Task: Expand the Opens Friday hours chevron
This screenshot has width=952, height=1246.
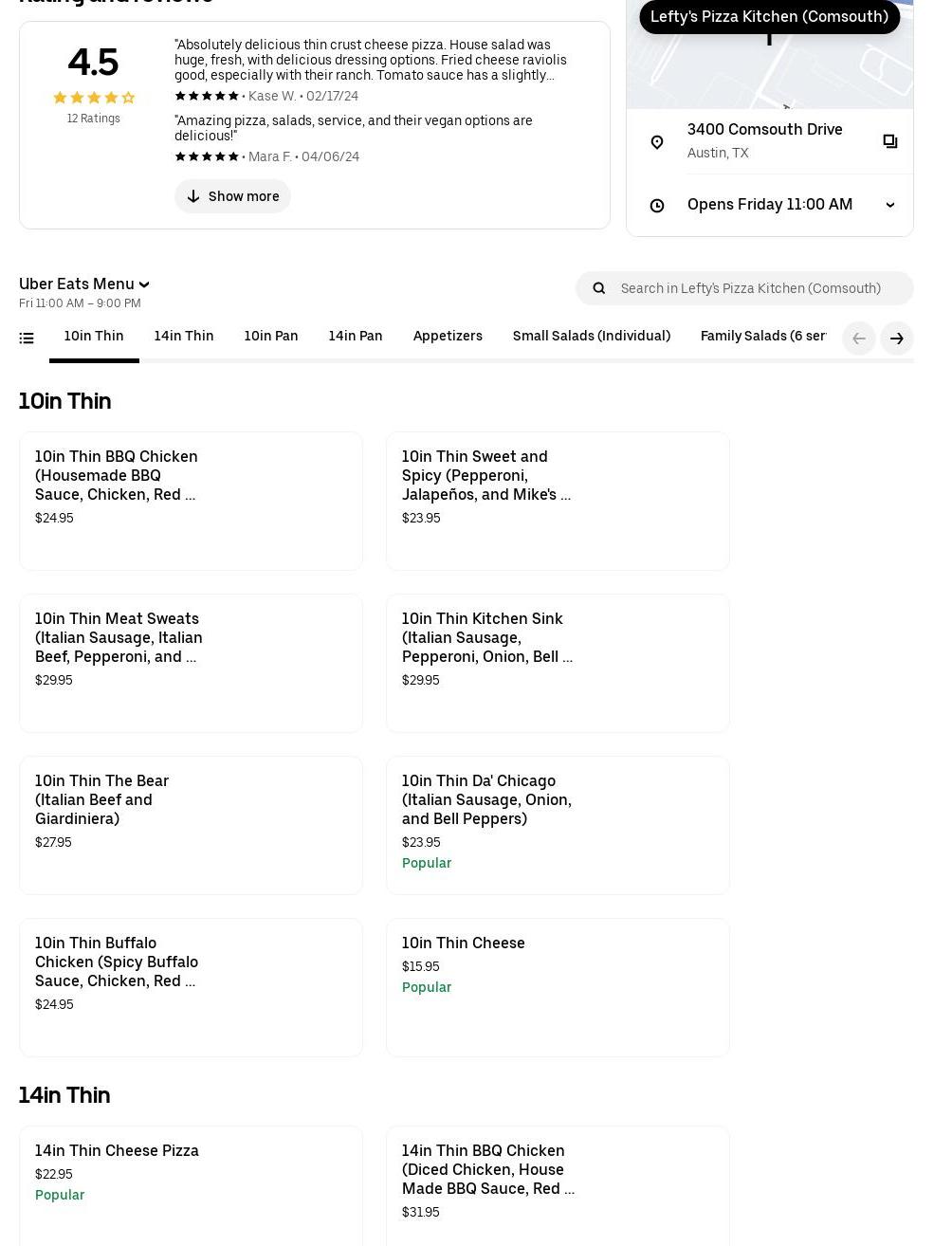Action: click(889, 205)
